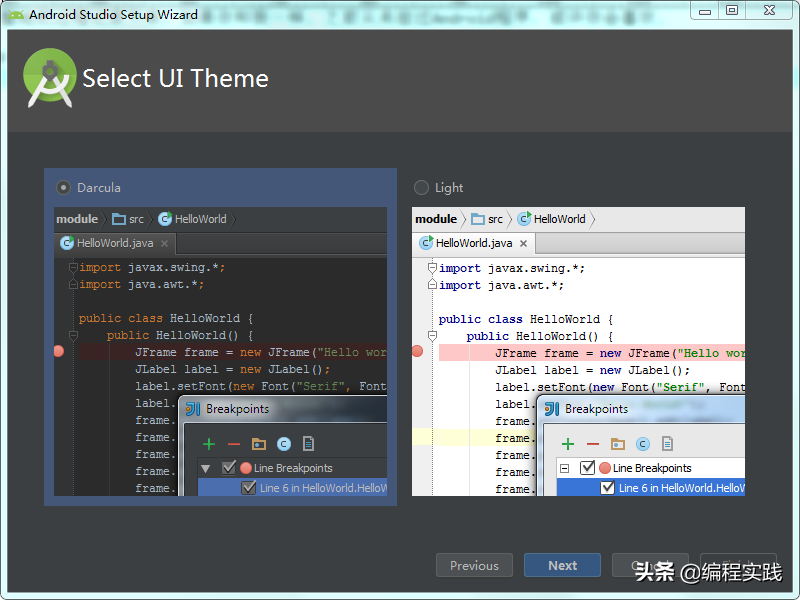Click Line Breakpoints row label in Darcula preview

point(293,468)
